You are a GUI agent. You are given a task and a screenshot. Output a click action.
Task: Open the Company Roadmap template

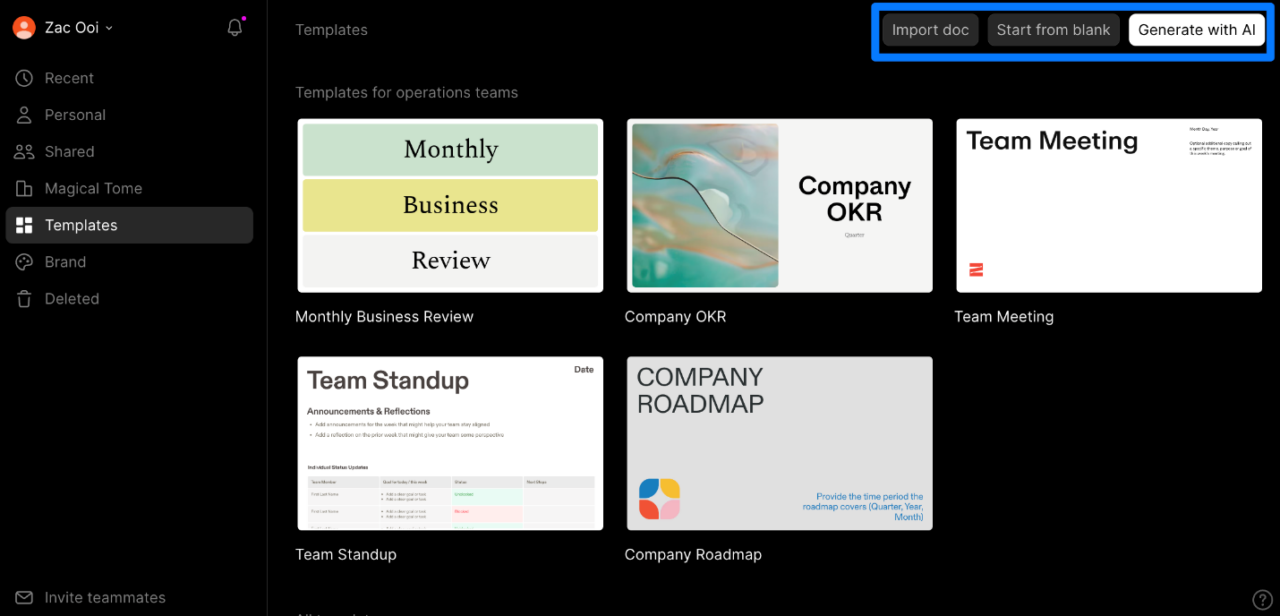tap(779, 443)
